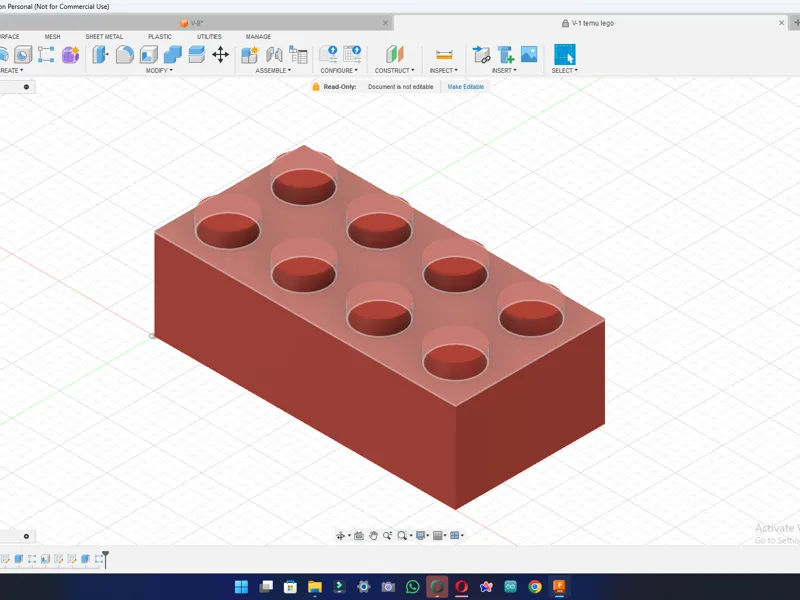Open the Assemble dropdown menu
The image size is (800, 600).
coord(273,70)
